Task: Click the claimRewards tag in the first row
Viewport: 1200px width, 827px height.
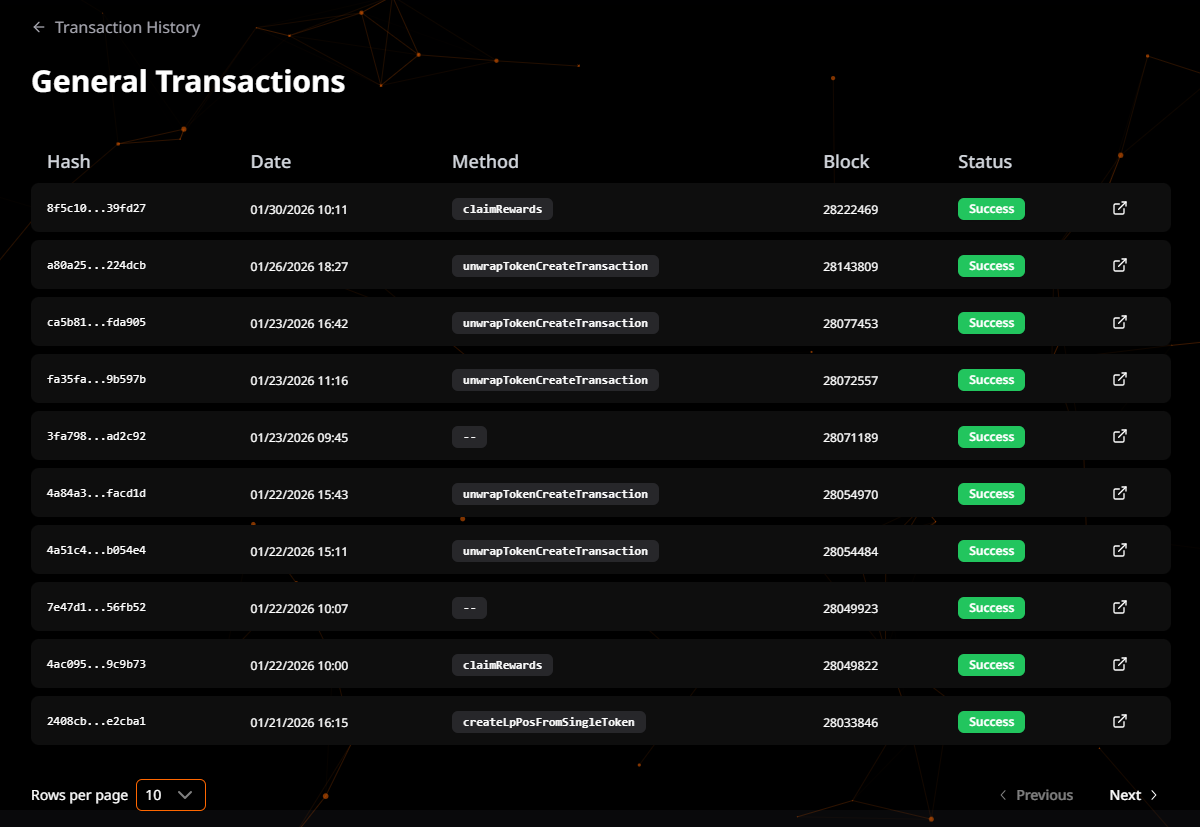Action: click(502, 209)
